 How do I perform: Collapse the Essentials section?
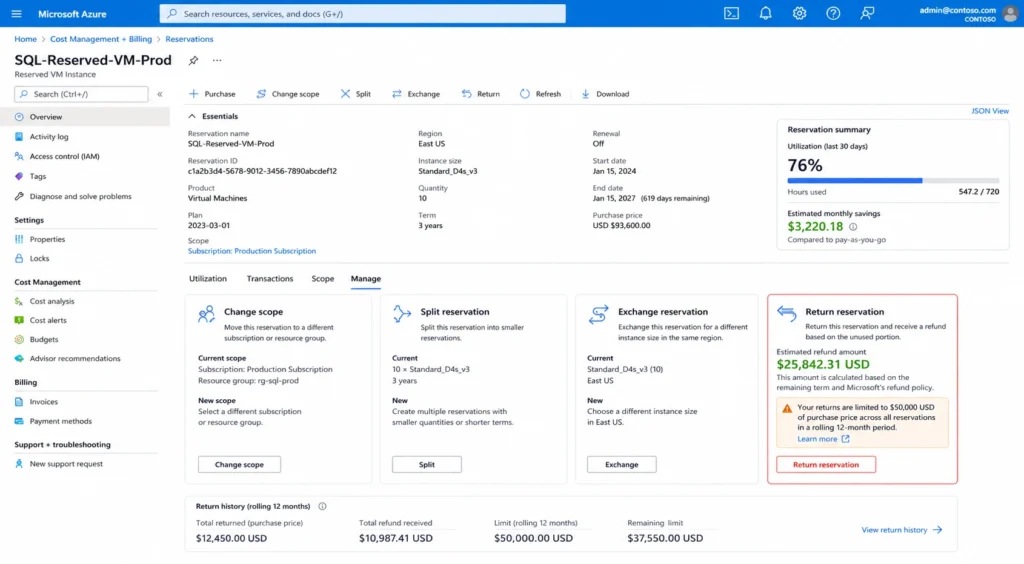click(x=192, y=116)
